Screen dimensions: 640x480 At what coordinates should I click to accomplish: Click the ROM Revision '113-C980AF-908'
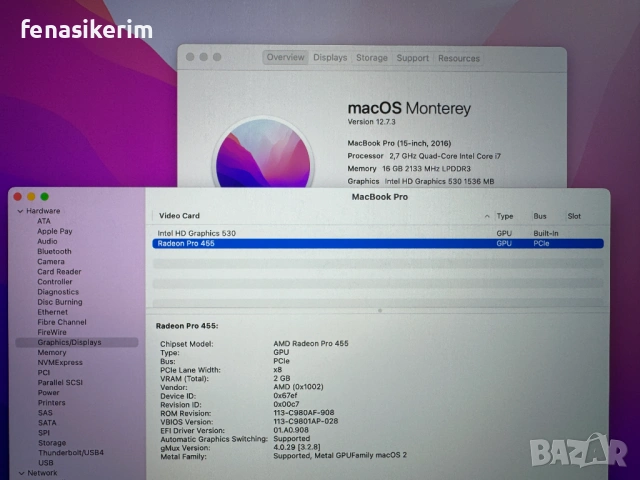point(304,413)
